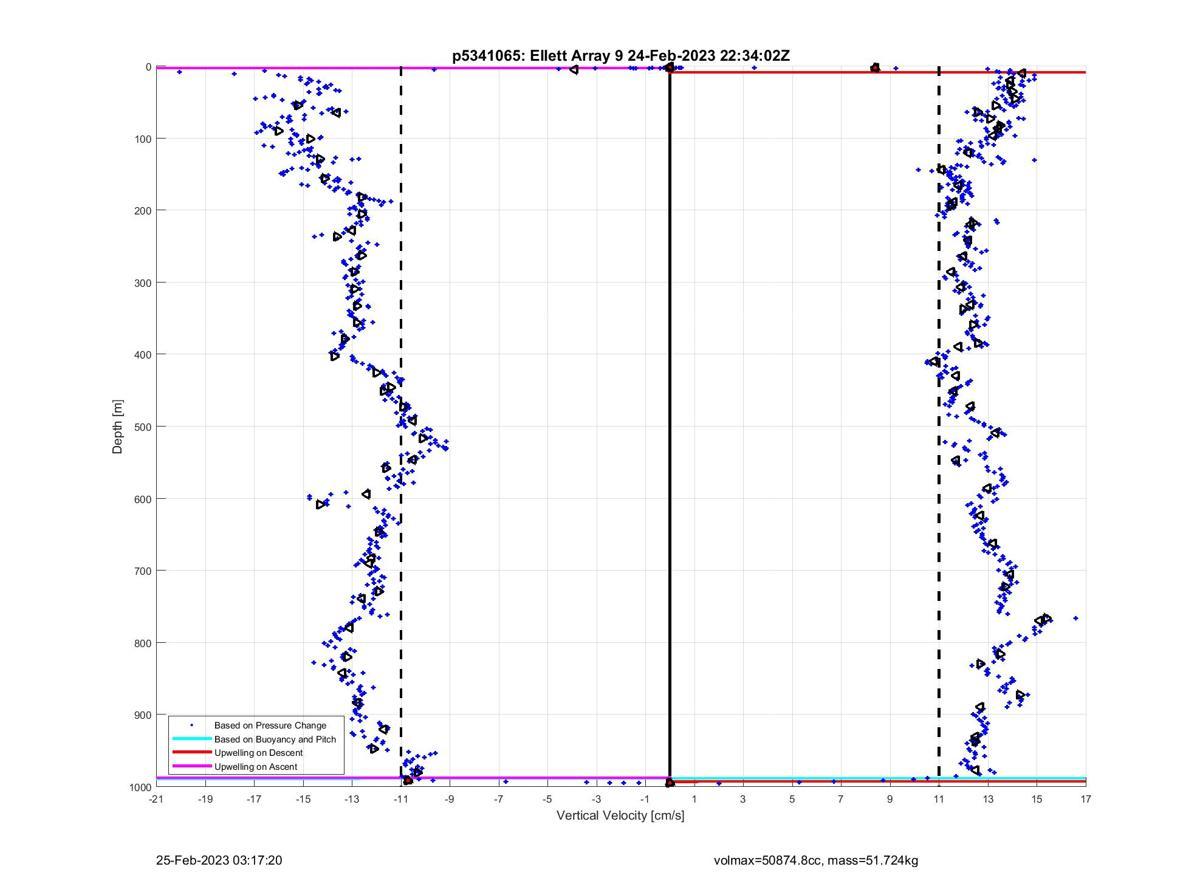Click legend entry 'Based on Pressure Change'
This screenshot has height=885, width=1200.
point(270,725)
